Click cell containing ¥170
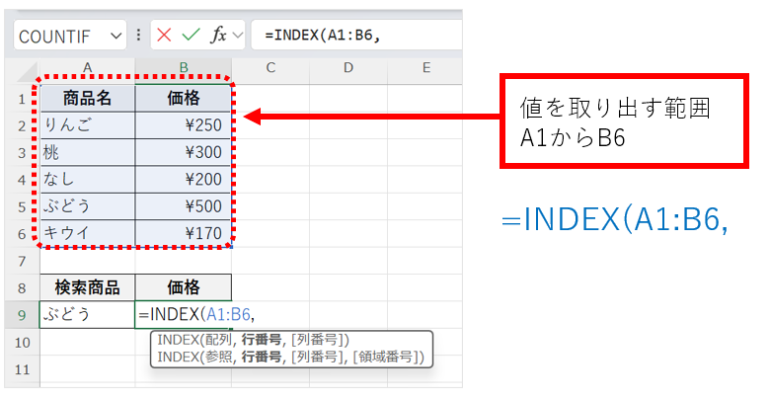 (x=183, y=234)
